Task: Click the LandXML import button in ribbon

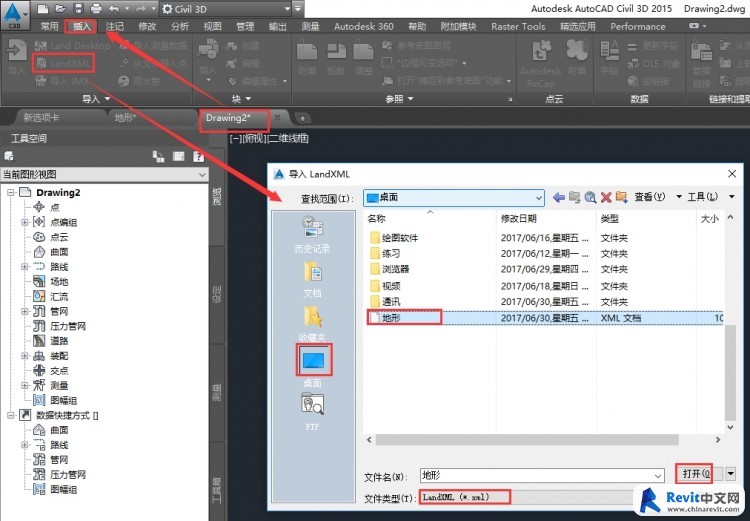Action: click(64, 63)
